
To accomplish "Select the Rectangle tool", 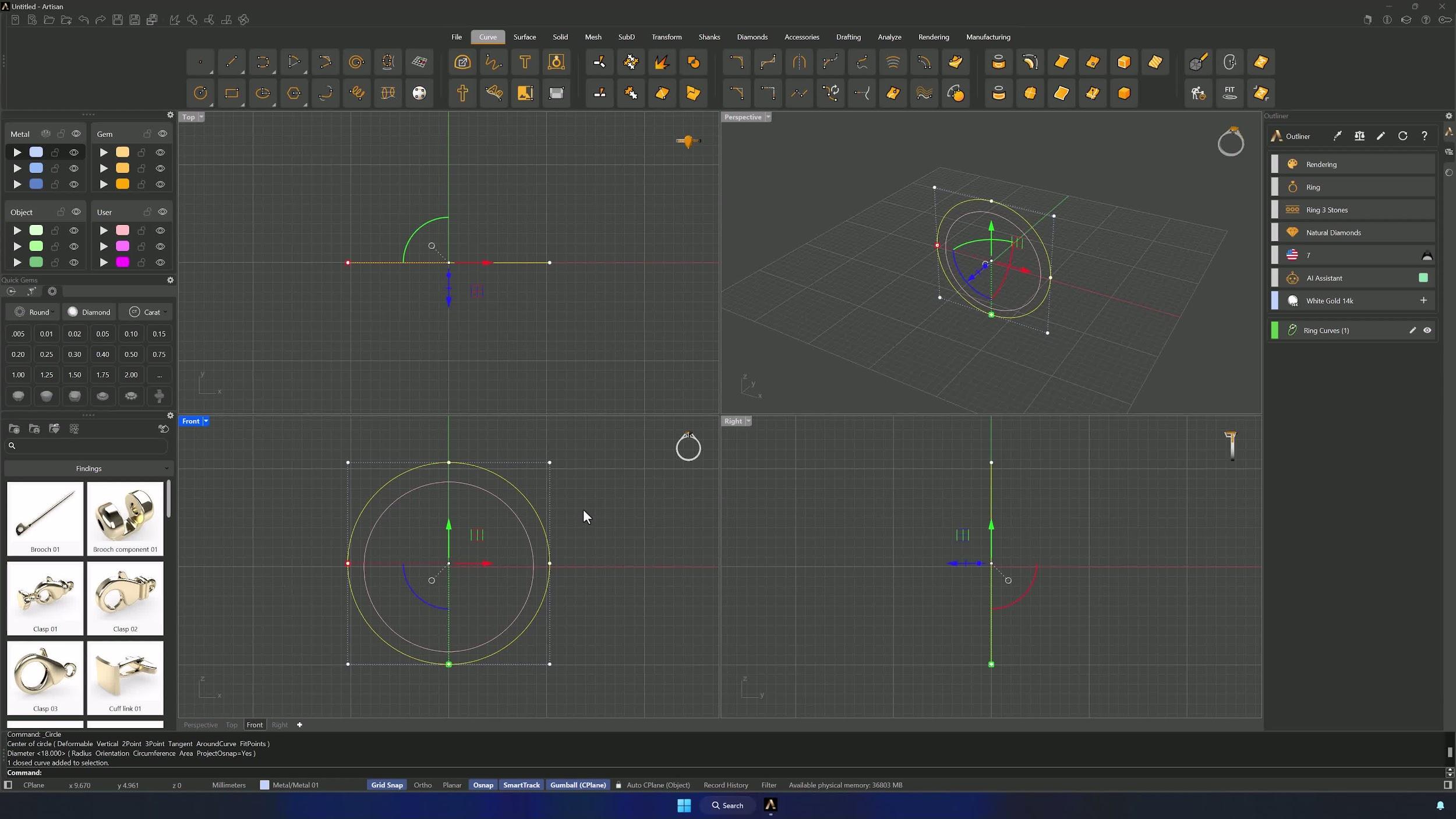I will point(231,93).
